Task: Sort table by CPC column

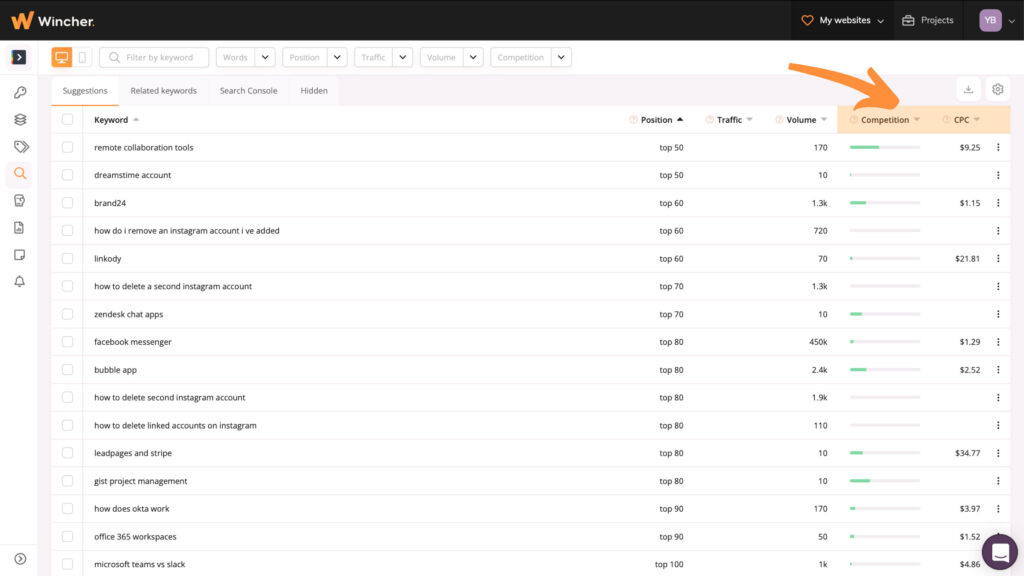Action: click(x=961, y=120)
